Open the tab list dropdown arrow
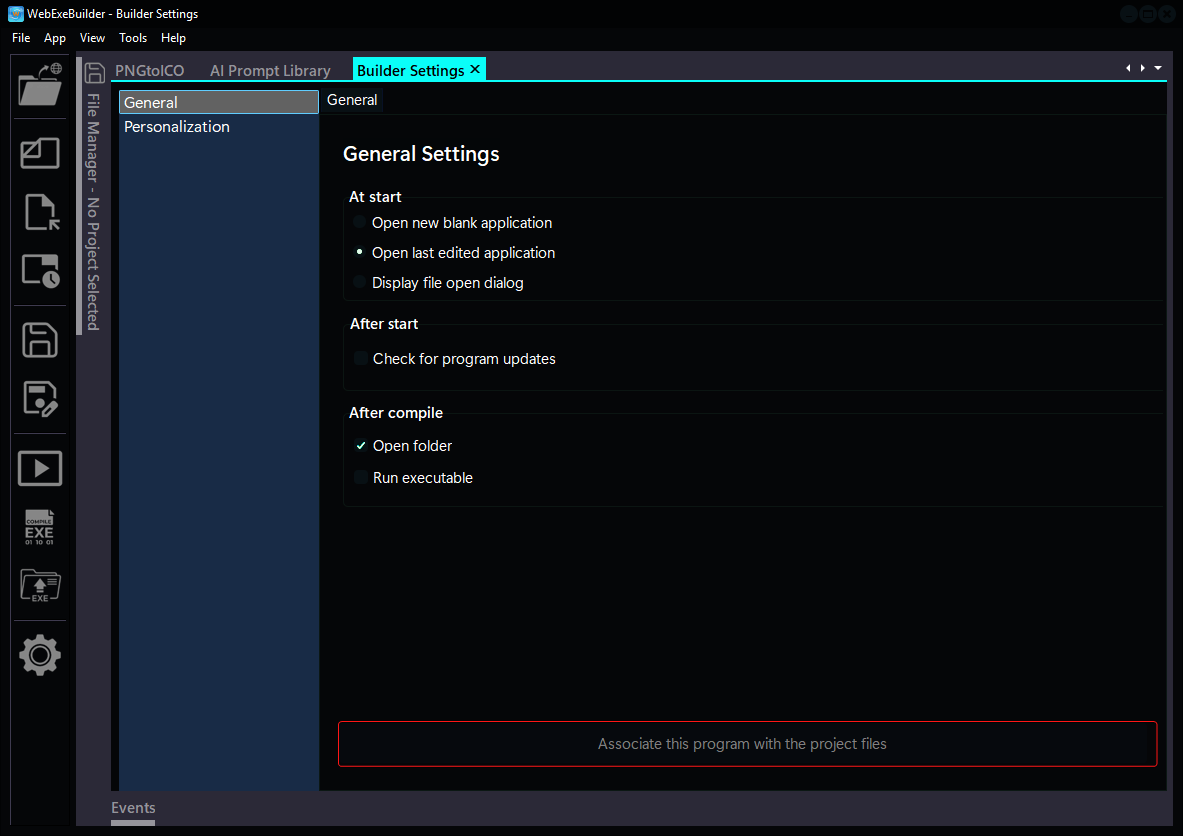The height and width of the screenshot is (836, 1183). (x=1159, y=67)
